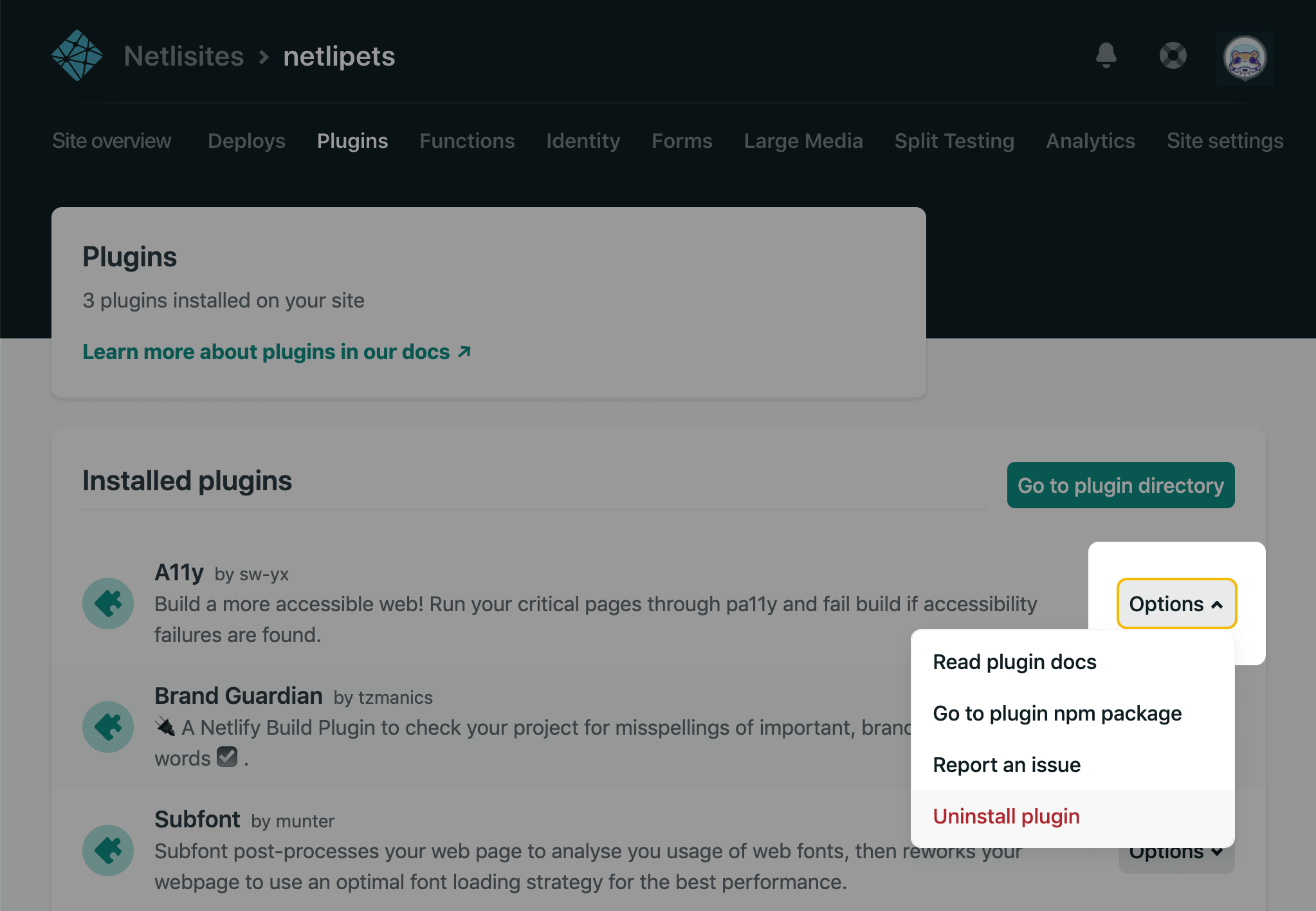Click the Netlify logo icon
This screenshot has height=911, width=1316.
(77, 55)
